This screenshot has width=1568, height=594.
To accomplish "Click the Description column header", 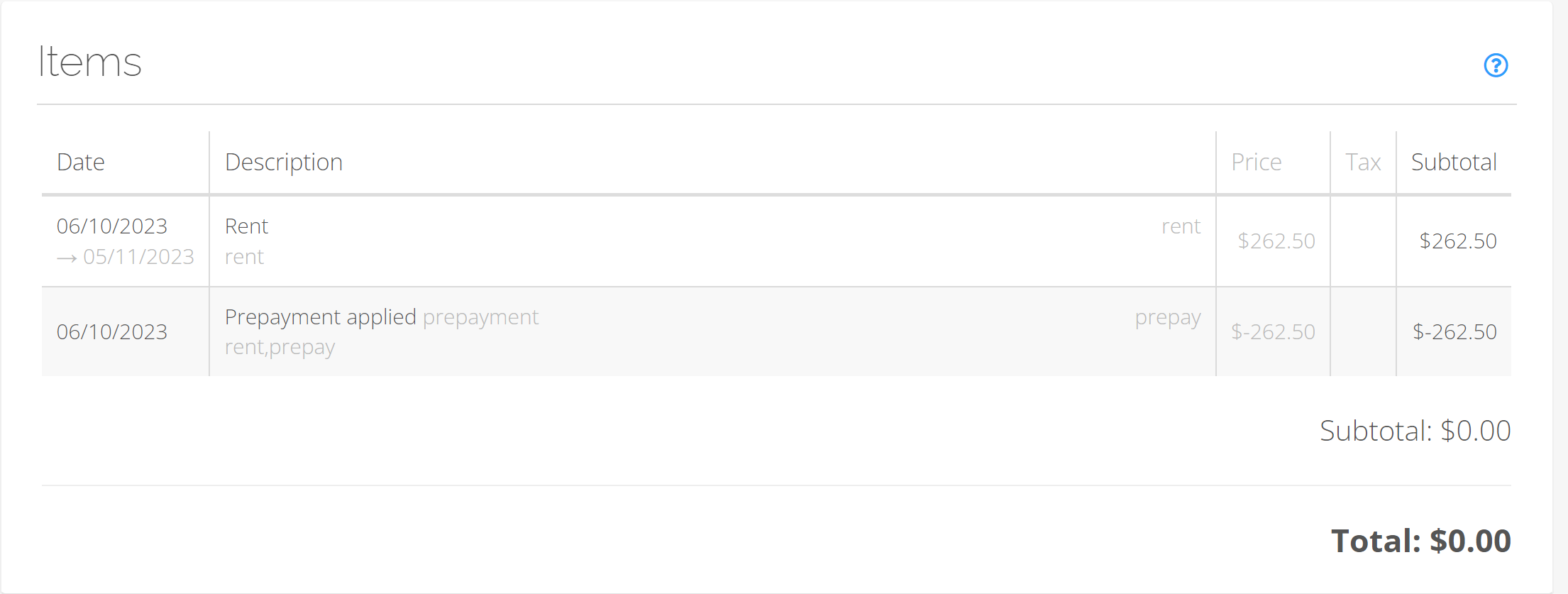I will pyautogui.click(x=284, y=163).
